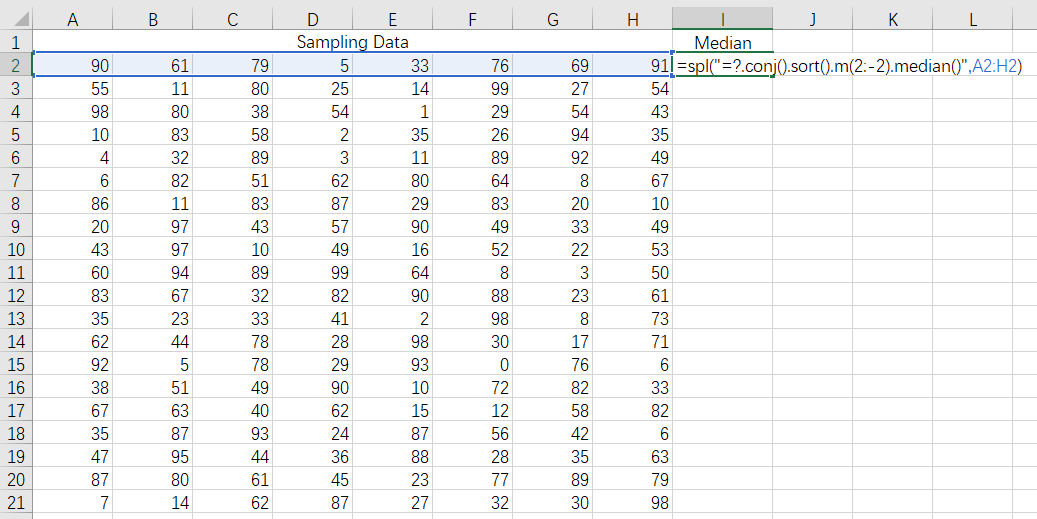The height and width of the screenshot is (519, 1037).
Task: Select row 17 header
Action: coord(17,410)
